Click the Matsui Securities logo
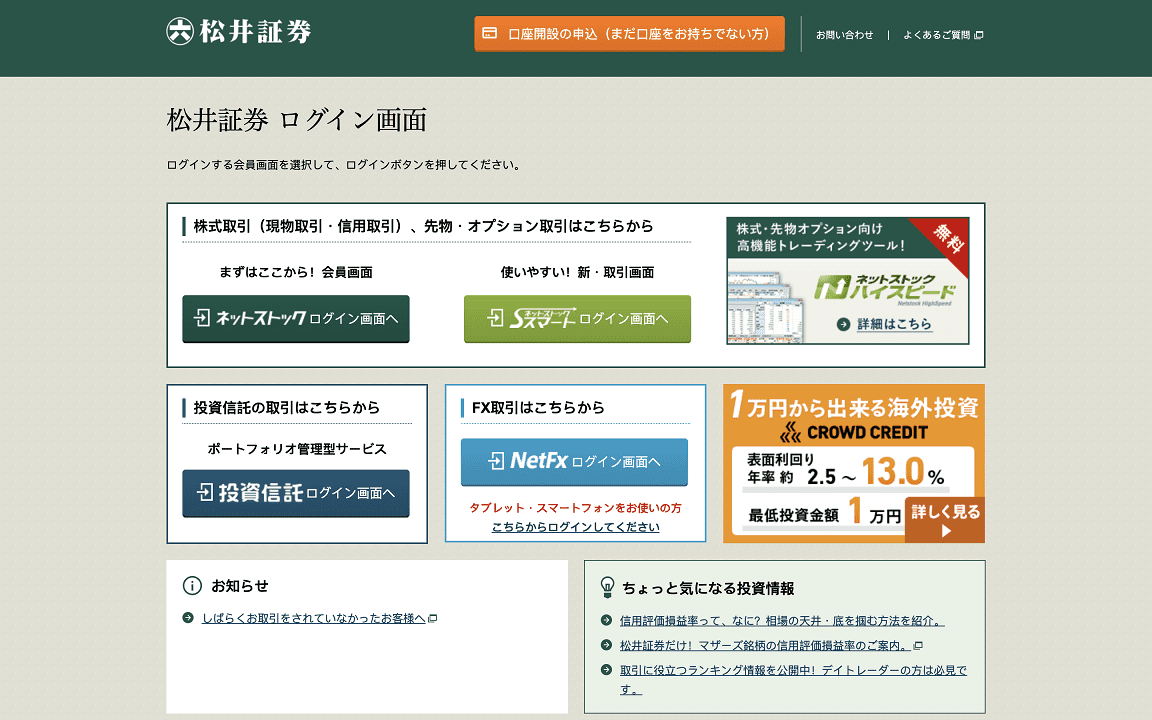The image size is (1152, 720). click(x=239, y=31)
